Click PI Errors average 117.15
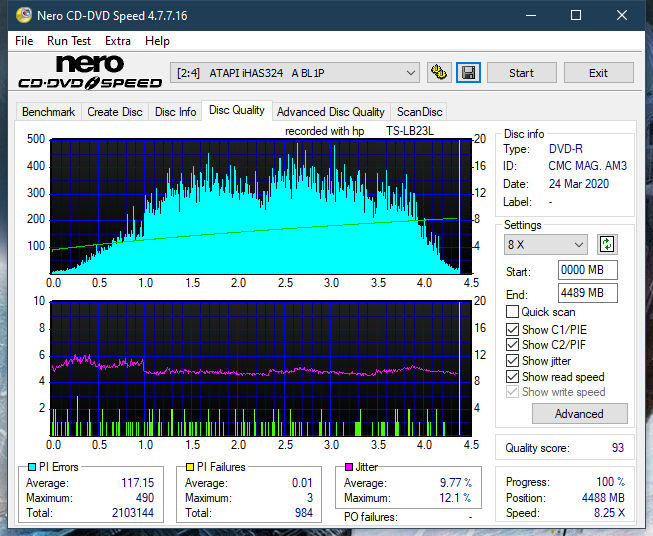Image resolution: width=653 pixels, height=536 pixels. click(137, 483)
